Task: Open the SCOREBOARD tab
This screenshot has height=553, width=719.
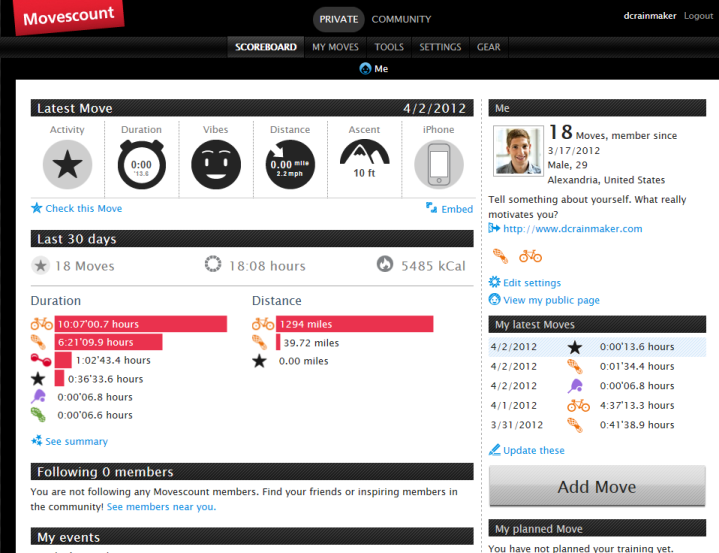Action: 266,47
